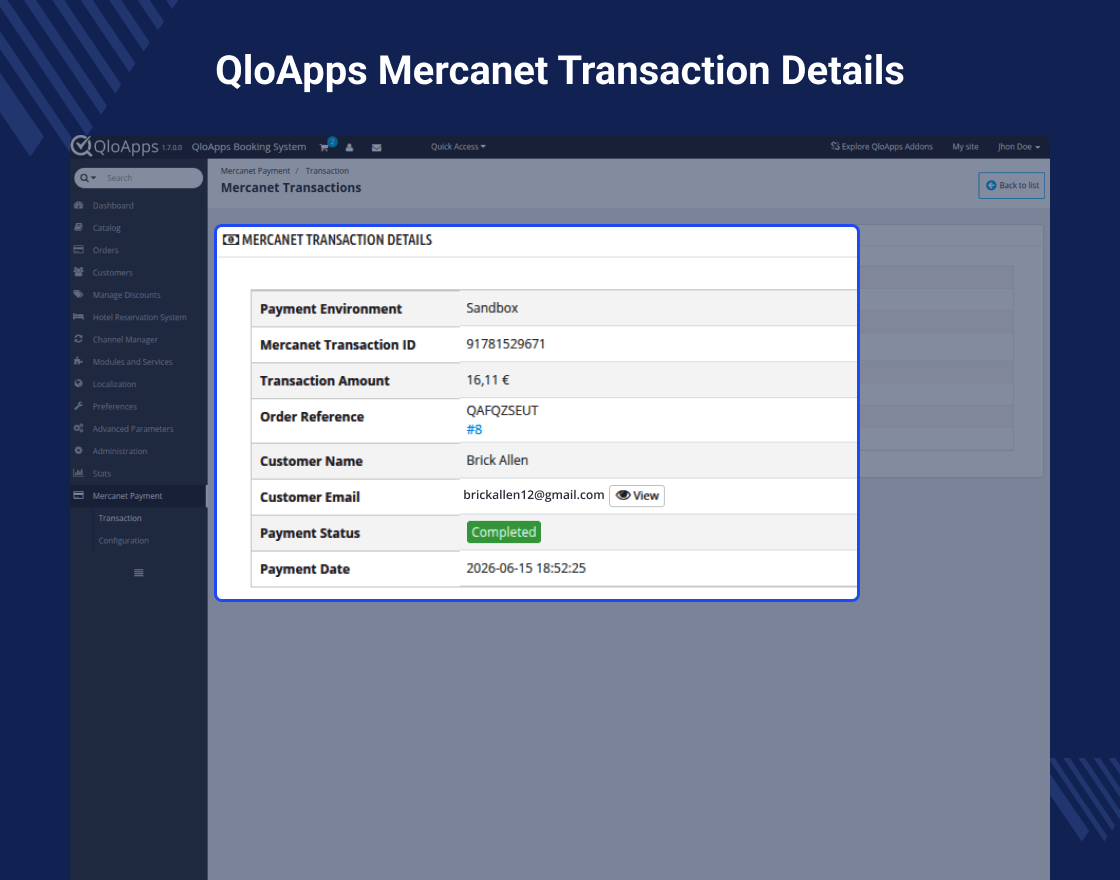The image size is (1120, 880).
Task: Expand the Quick Access dropdown
Action: [458, 146]
